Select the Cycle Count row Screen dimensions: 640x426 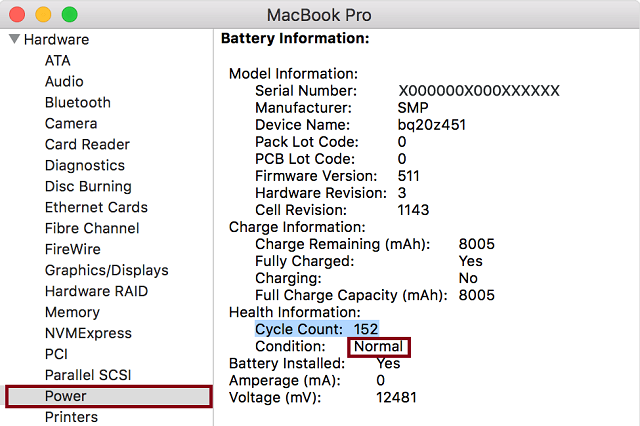[317, 329]
